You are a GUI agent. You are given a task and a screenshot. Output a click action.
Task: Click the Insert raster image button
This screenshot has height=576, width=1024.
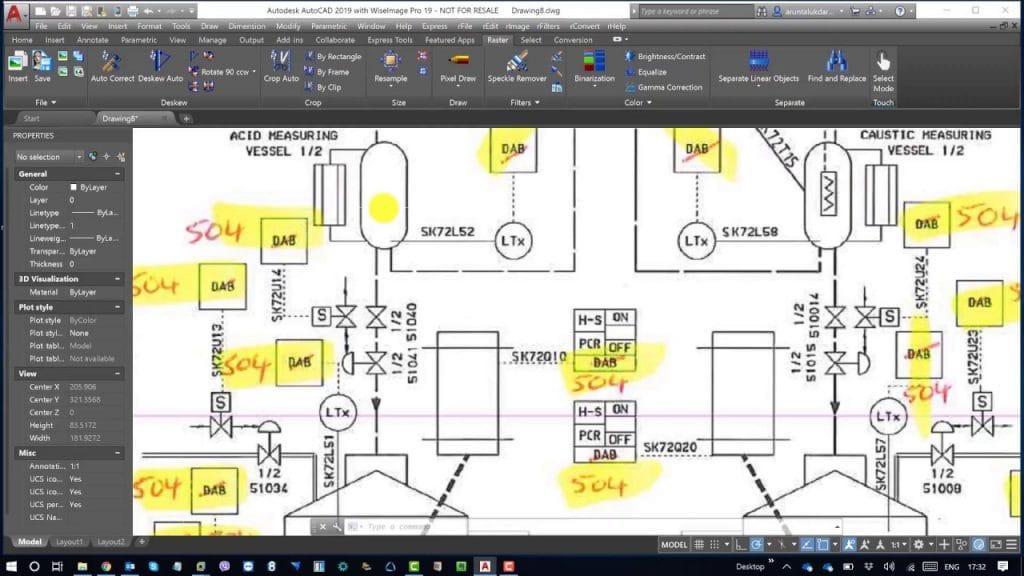(x=18, y=67)
